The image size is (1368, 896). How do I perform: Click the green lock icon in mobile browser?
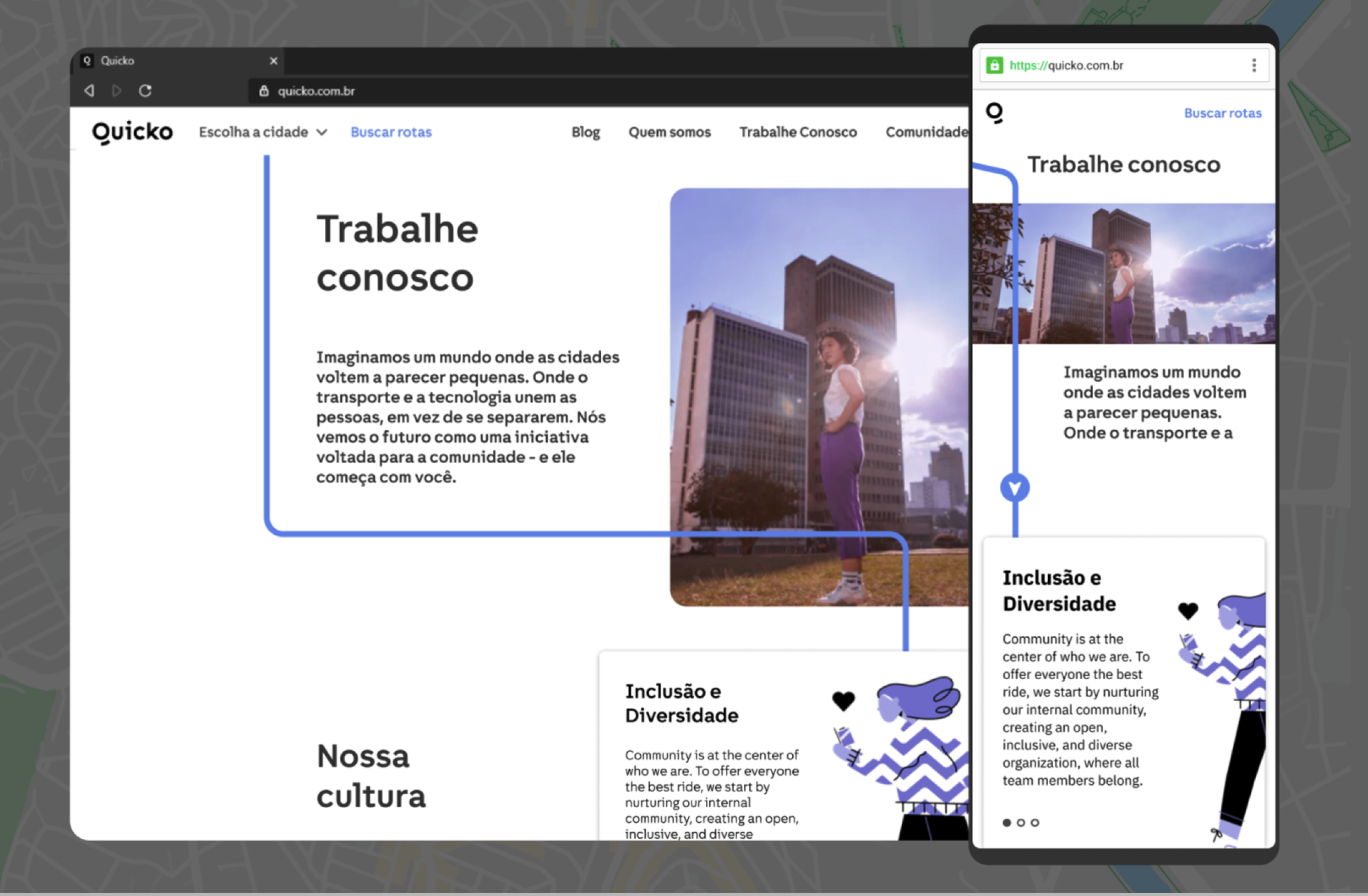click(x=994, y=66)
